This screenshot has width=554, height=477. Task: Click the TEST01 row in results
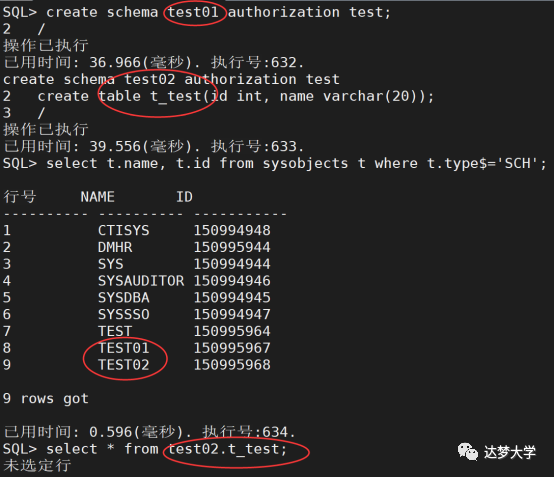(x=137, y=348)
